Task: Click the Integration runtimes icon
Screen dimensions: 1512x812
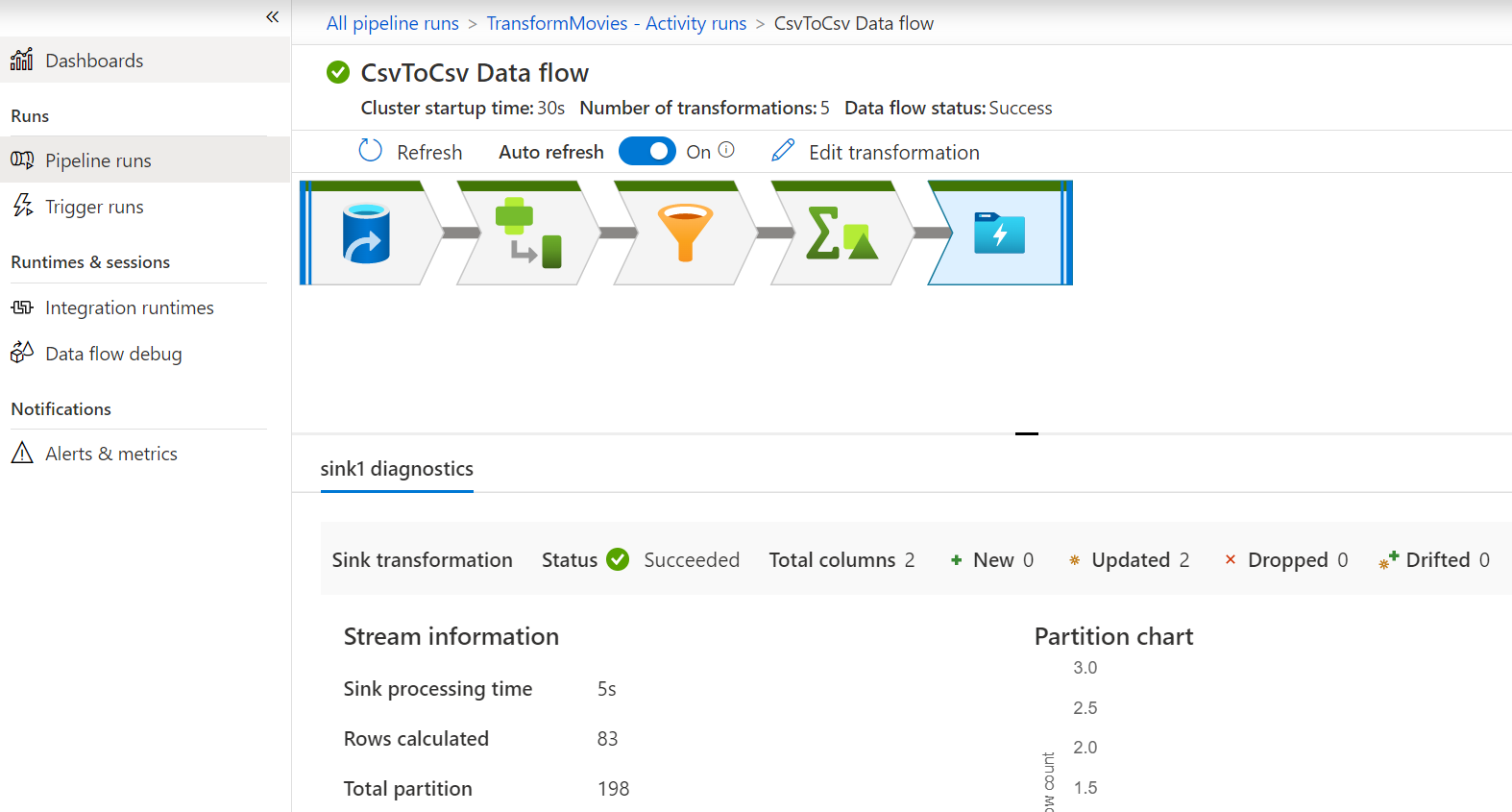Action: 22,308
